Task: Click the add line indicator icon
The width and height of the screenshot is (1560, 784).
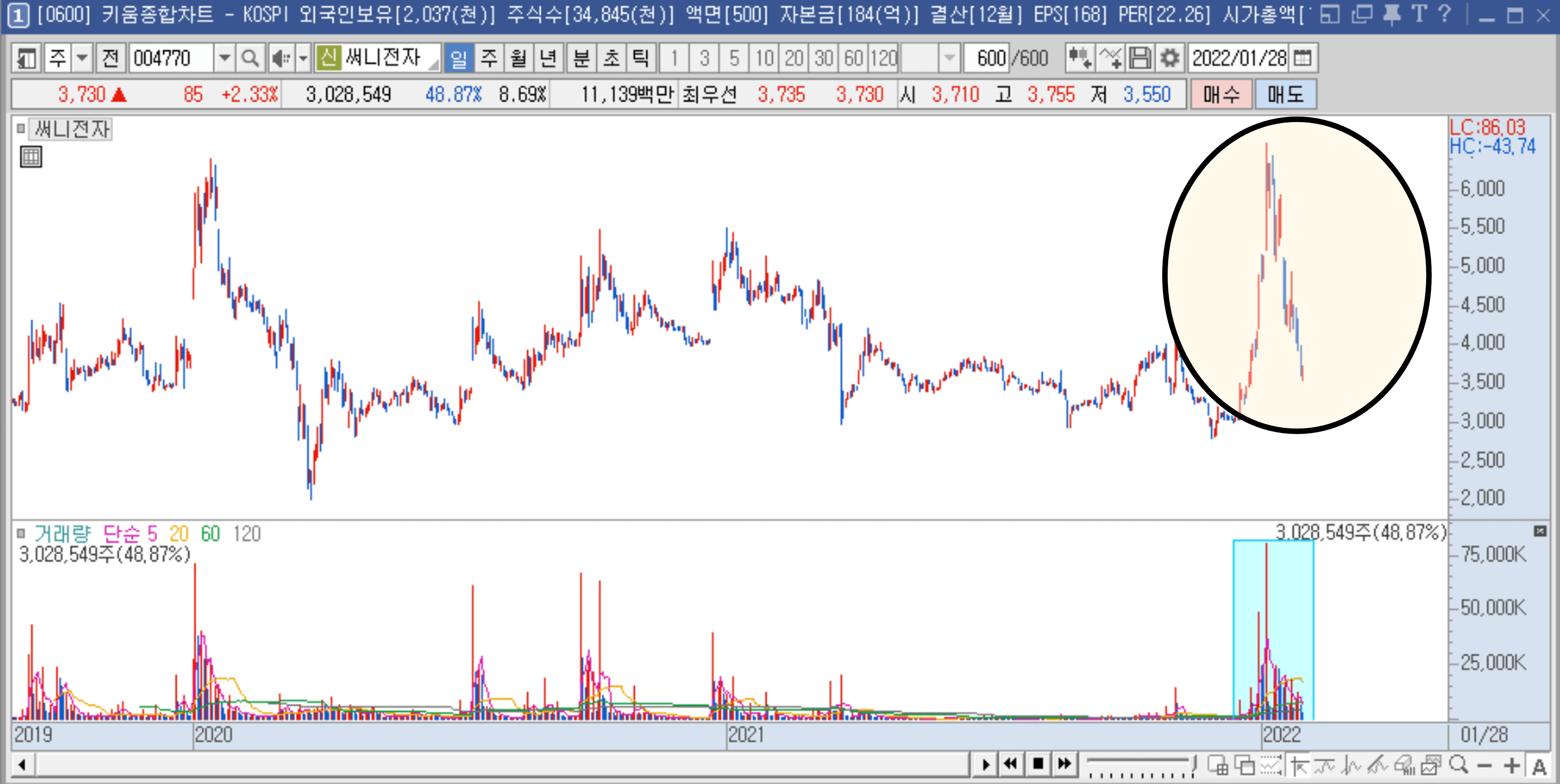Action: coord(1110,59)
